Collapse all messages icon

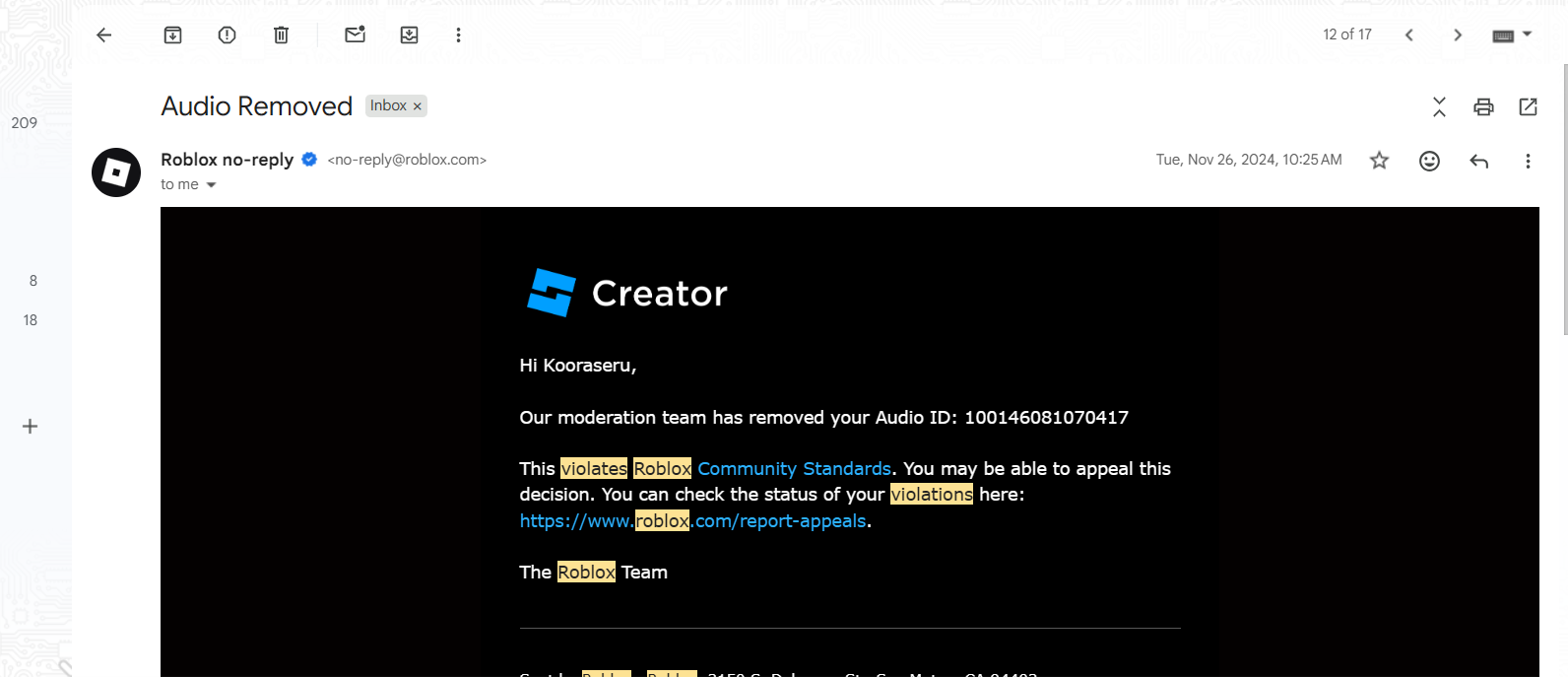[1439, 106]
